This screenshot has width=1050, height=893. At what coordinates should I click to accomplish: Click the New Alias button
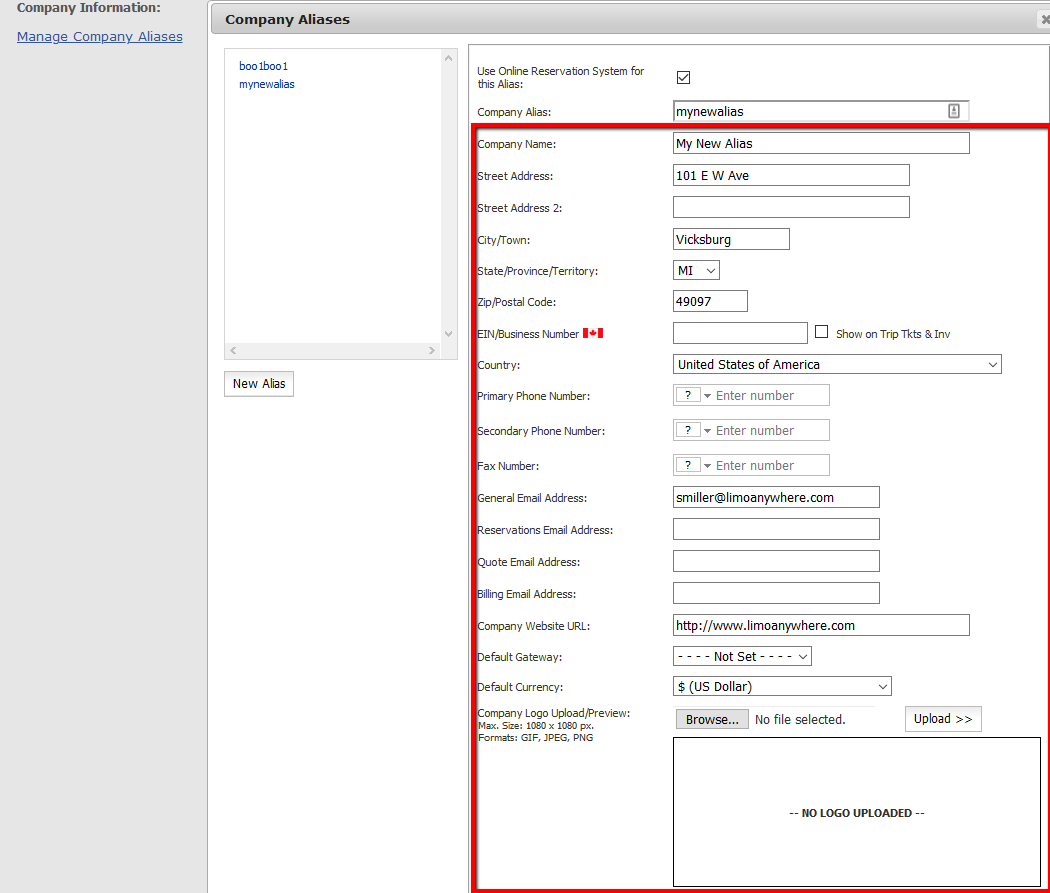click(x=258, y=383)
